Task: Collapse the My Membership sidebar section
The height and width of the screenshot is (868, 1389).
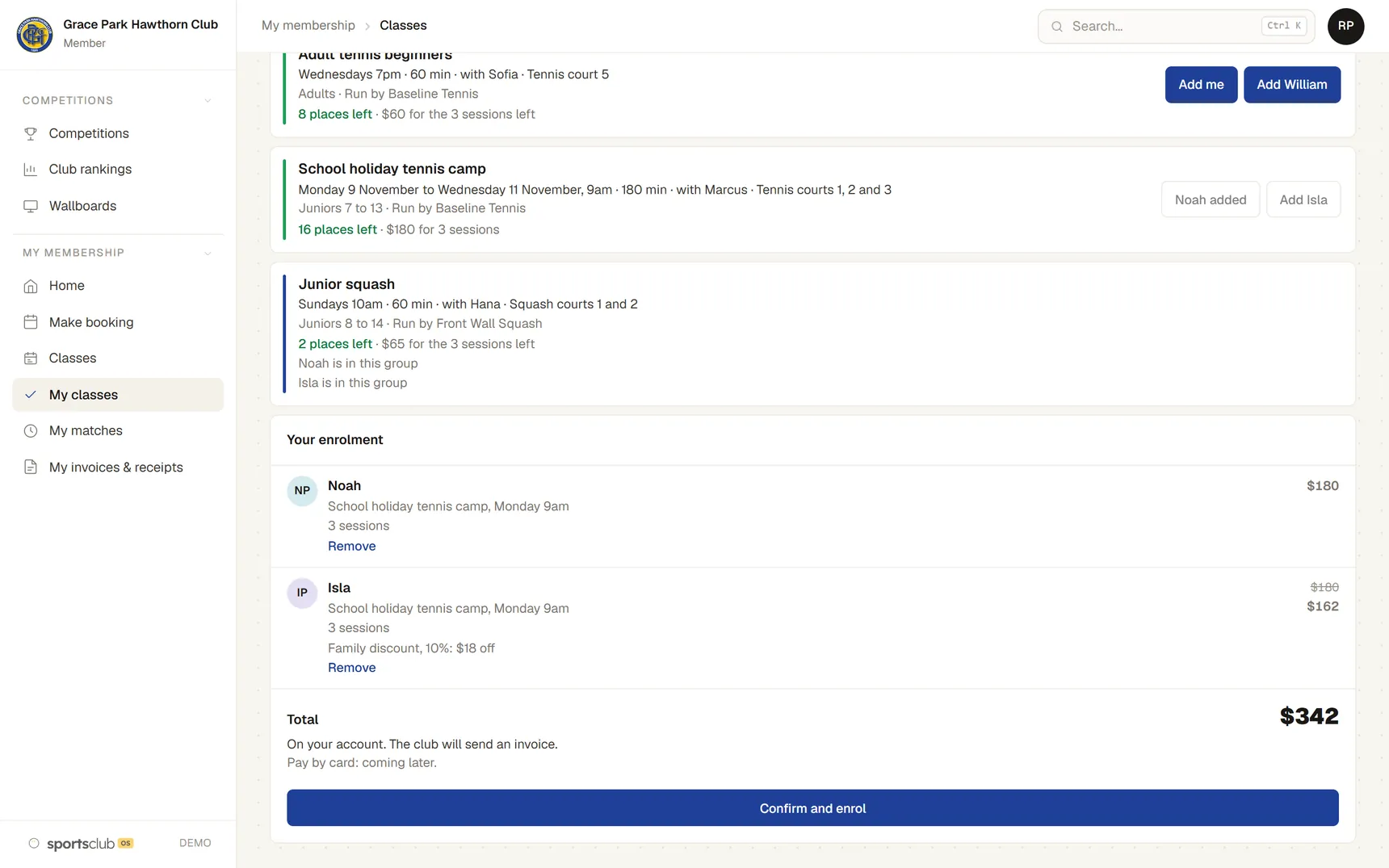Action: click(208, 253)
